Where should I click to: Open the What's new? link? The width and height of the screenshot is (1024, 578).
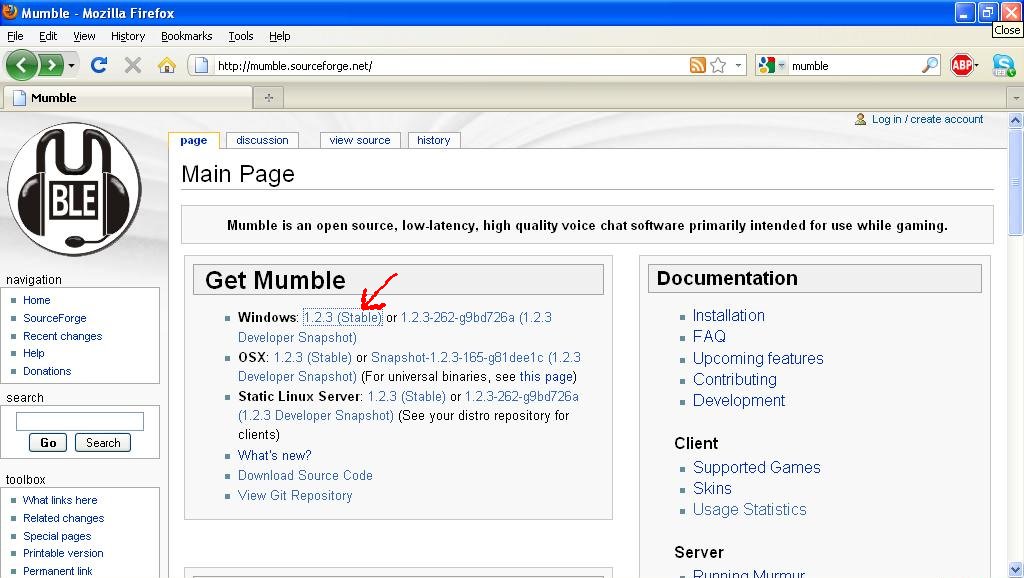[274, 455]
